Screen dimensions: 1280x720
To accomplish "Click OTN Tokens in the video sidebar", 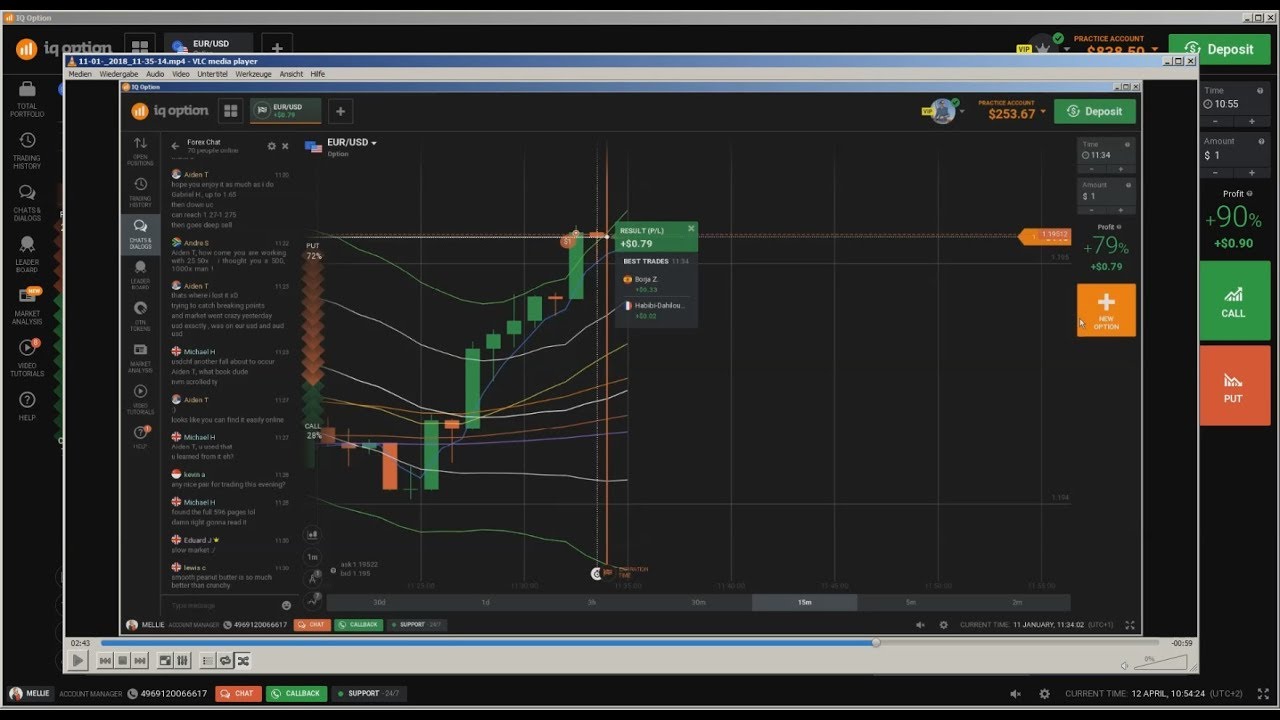I will pyautogui.click(x=140, y=315).
